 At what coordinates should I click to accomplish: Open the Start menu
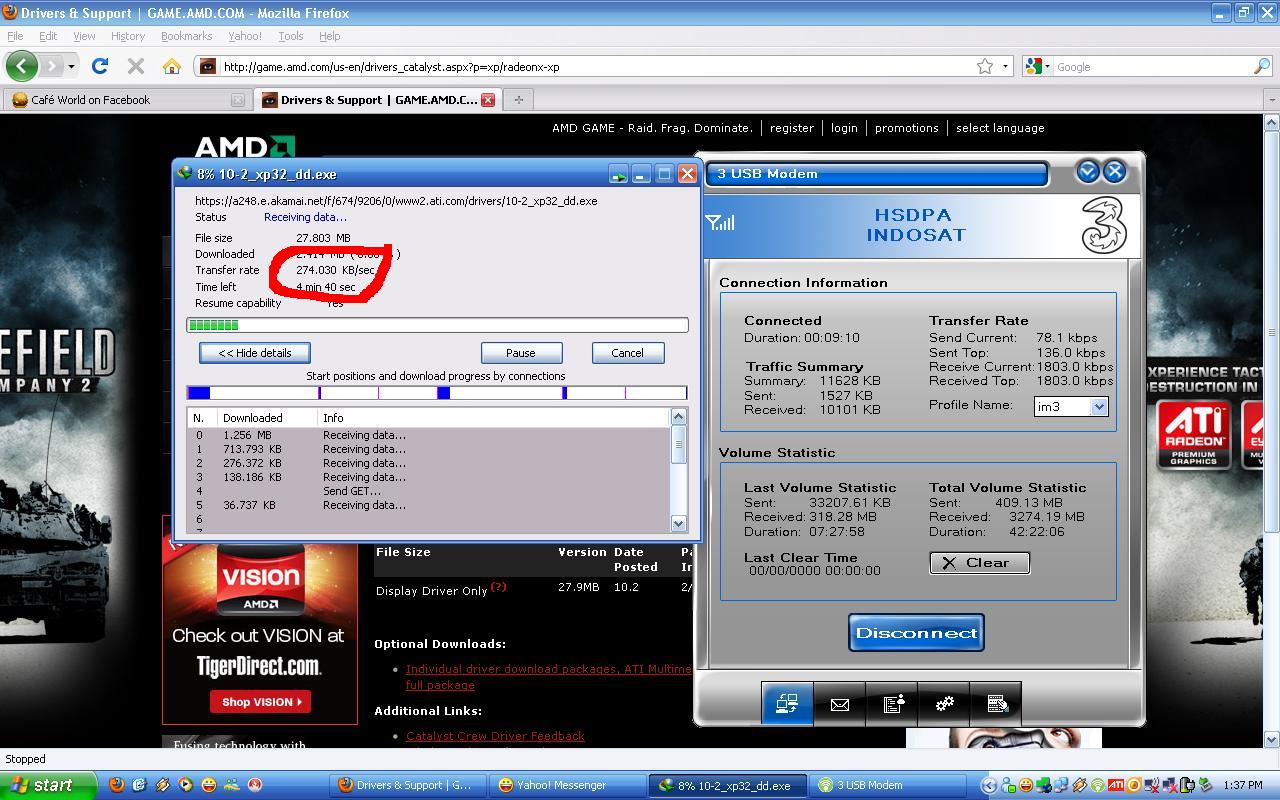coord(48,785)
